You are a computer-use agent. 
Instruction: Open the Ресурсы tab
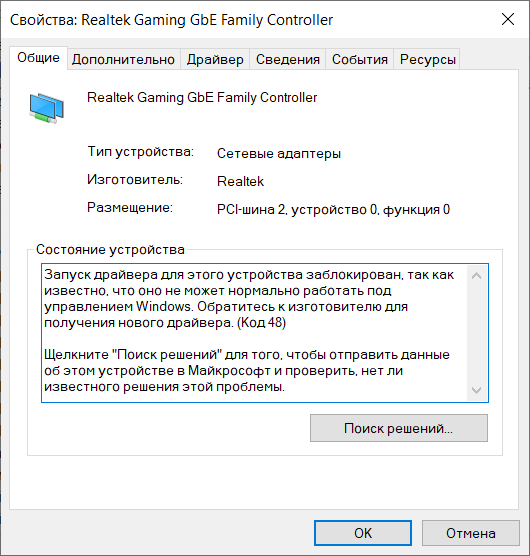coord(427,60)
